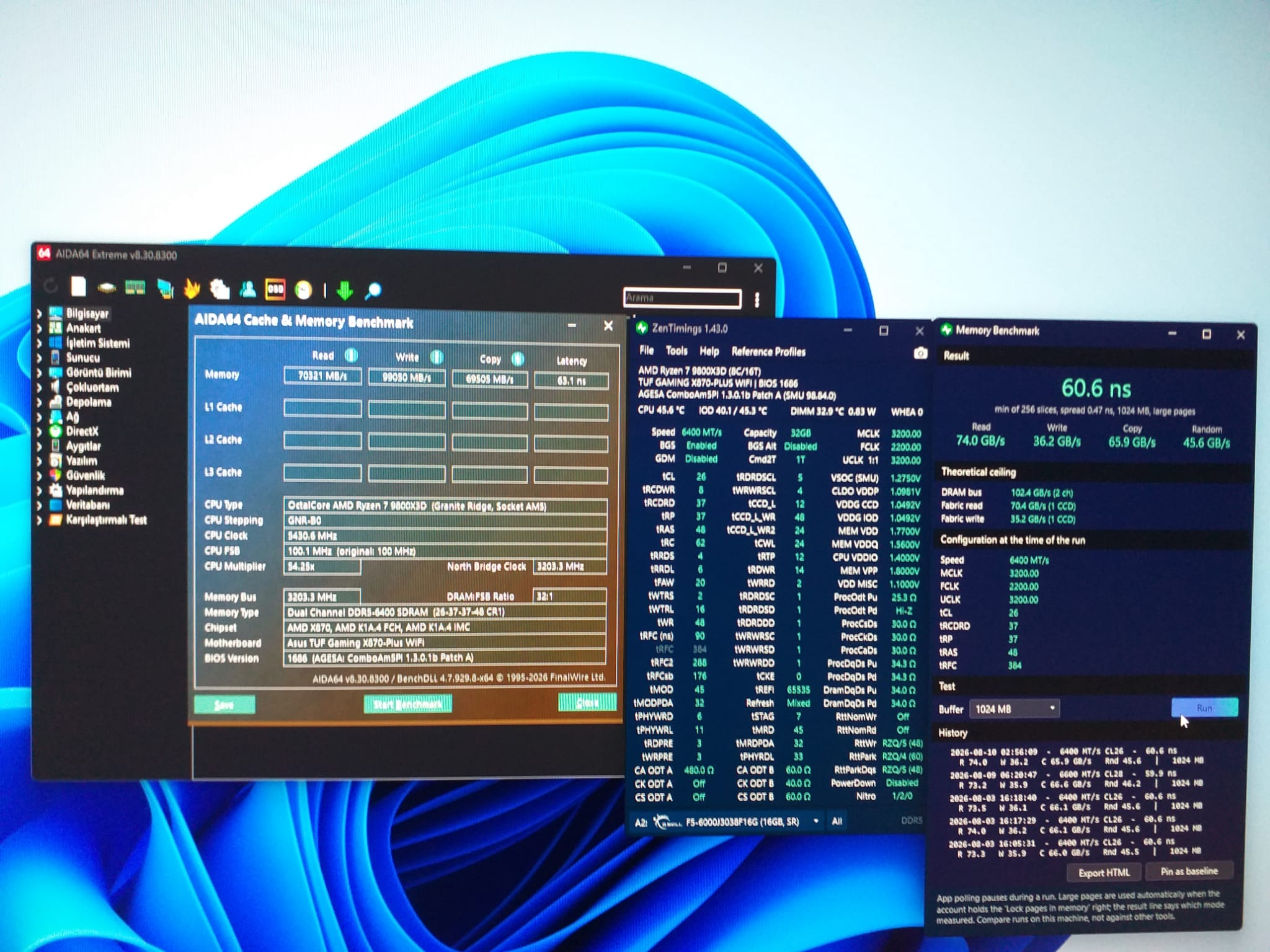Open the A2 DIMM slot dropdown in ZenTimings
This screenshot has height=952, width=1270.
click(737, 822)
